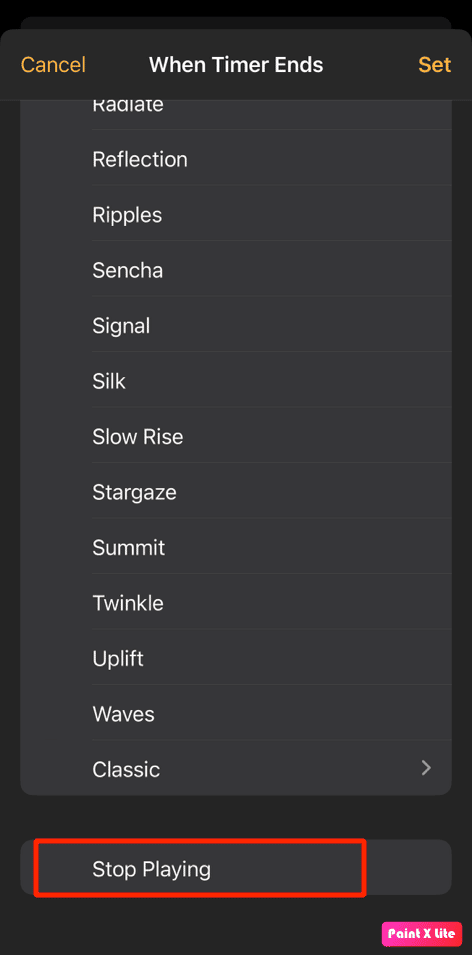The width and height of the screenshot is (472, 955).
Task: Select the Stop Playing option
Action: click(x=236, y=869)
